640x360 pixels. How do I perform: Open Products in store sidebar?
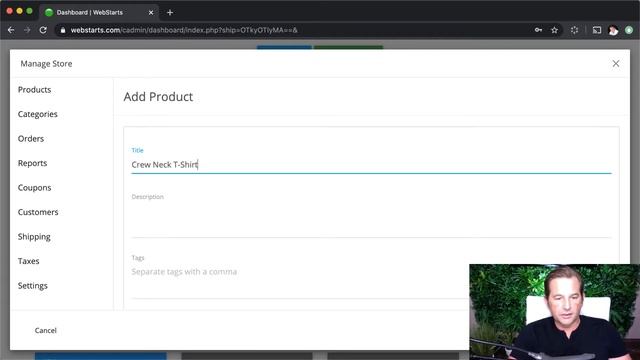pyautogui.click(x=34, y=90)
